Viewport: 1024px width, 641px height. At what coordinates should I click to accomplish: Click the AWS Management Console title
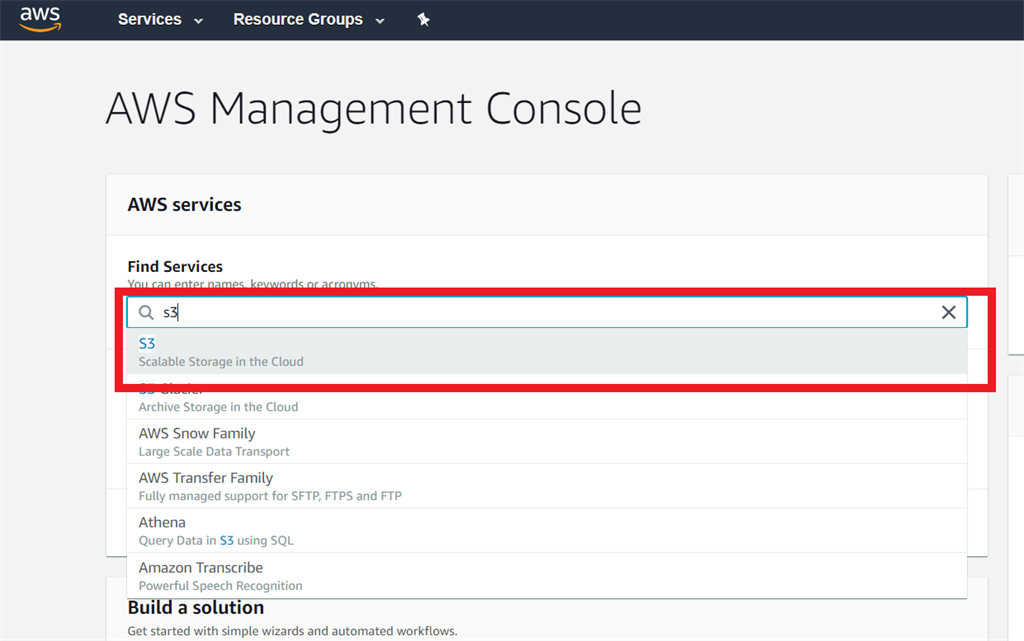click(374, 109)
